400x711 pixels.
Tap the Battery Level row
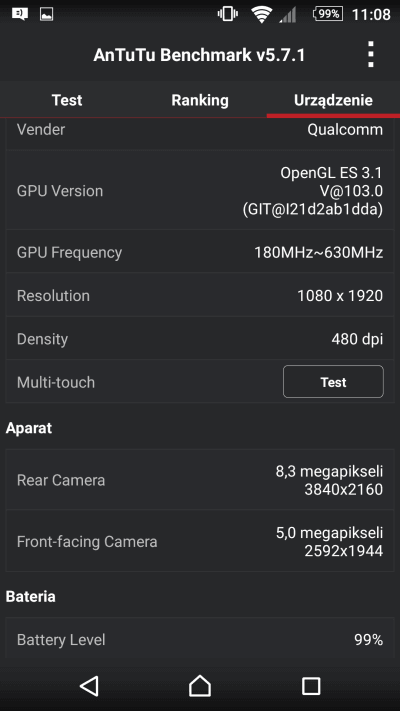200,640
